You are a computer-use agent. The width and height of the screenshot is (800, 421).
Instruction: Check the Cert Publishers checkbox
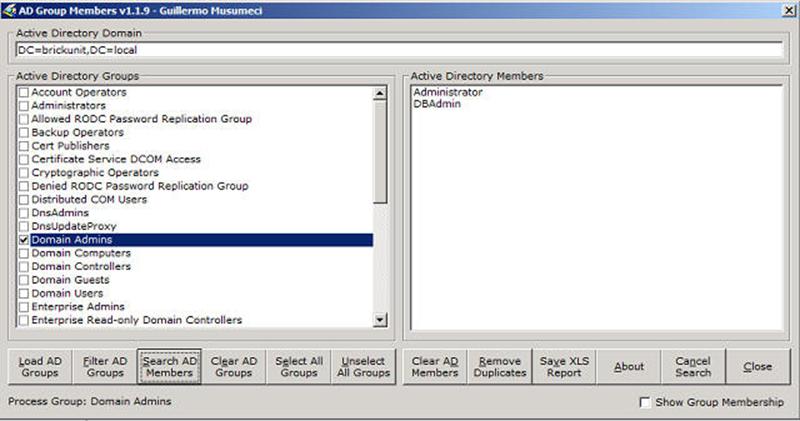23,146
